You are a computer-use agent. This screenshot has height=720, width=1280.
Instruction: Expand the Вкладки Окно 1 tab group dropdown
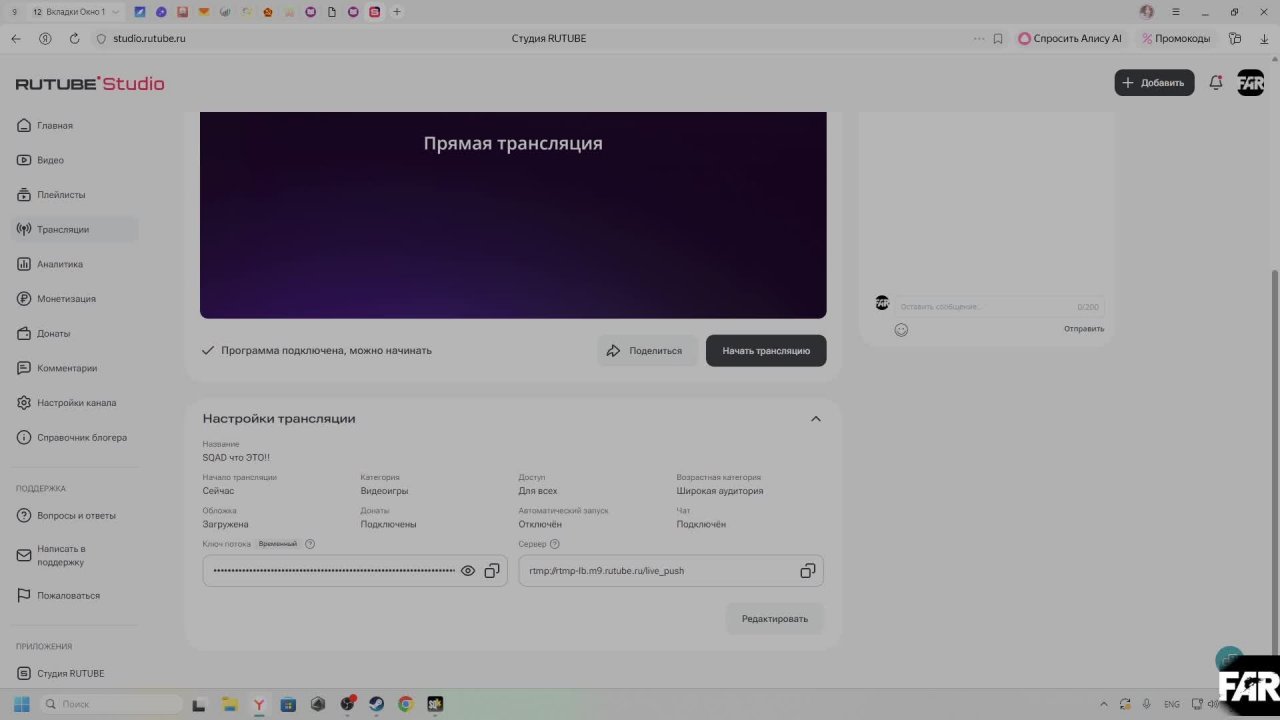coord(116,12)
